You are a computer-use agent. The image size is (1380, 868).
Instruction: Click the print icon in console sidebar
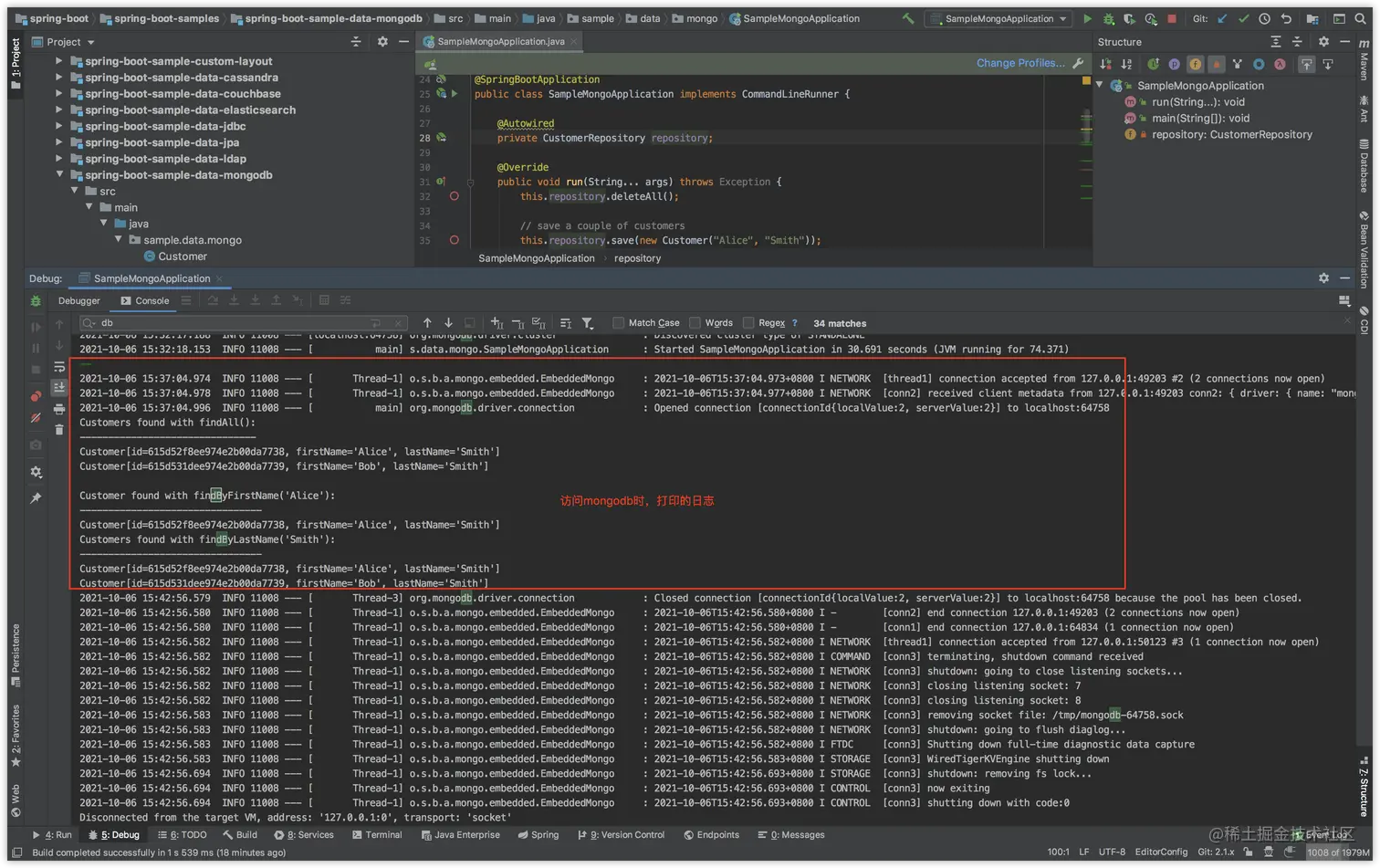(59, 409)
